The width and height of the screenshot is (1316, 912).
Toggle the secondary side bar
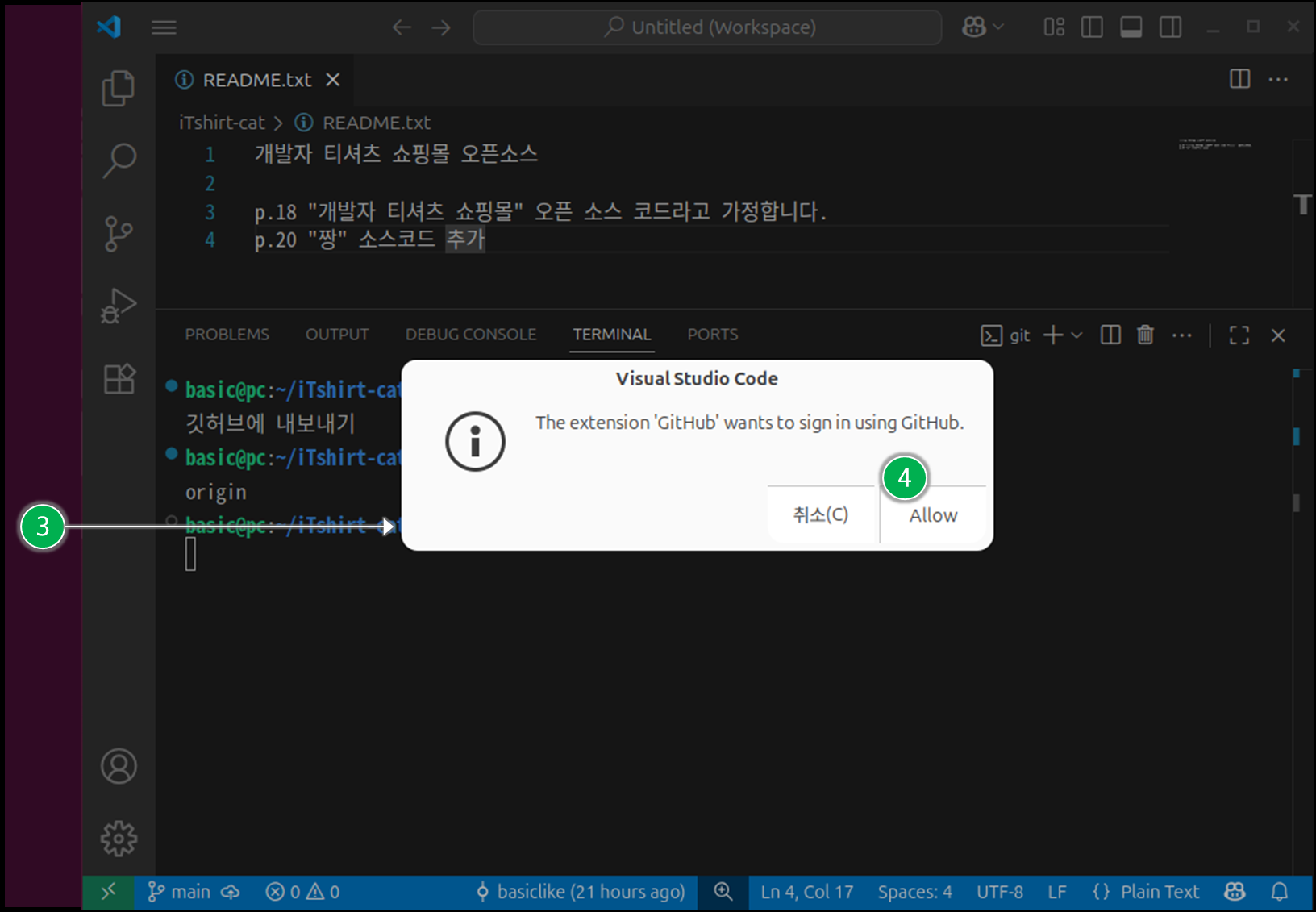(1171, 27)
